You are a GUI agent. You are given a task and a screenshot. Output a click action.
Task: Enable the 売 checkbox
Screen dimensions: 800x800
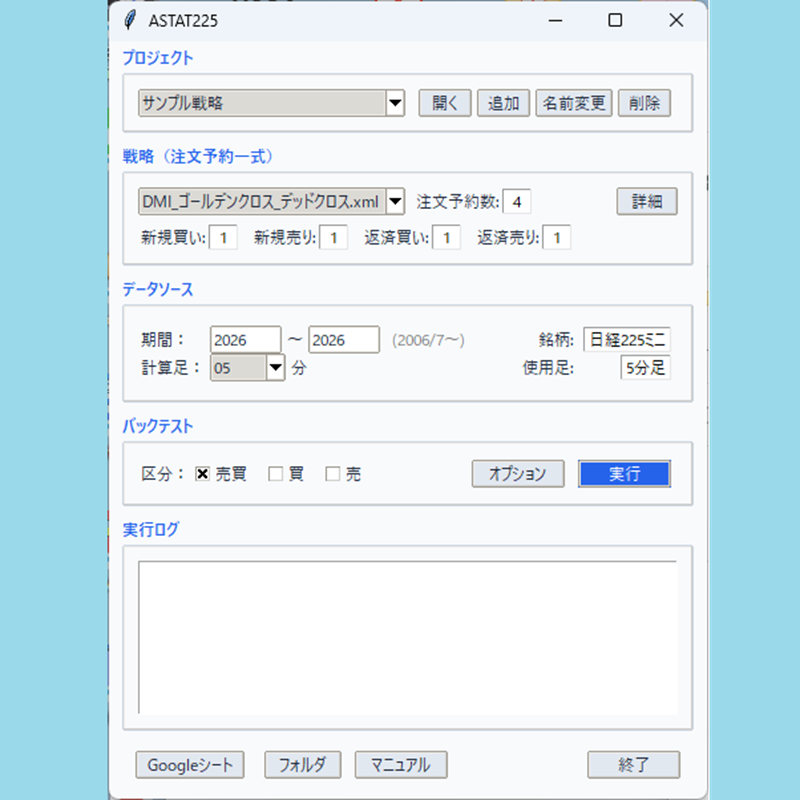tap(333, 474)
